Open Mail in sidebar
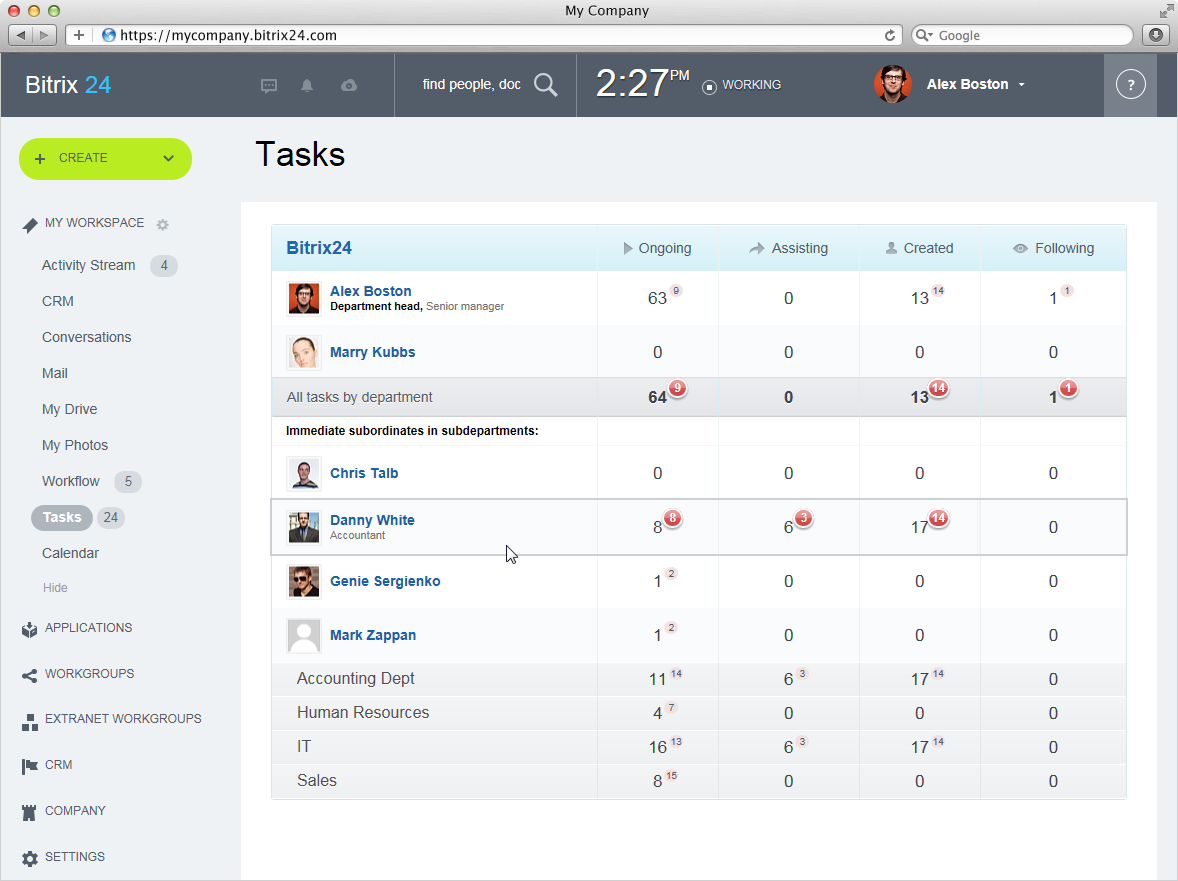1178x881 pixels. click(55, 373)
